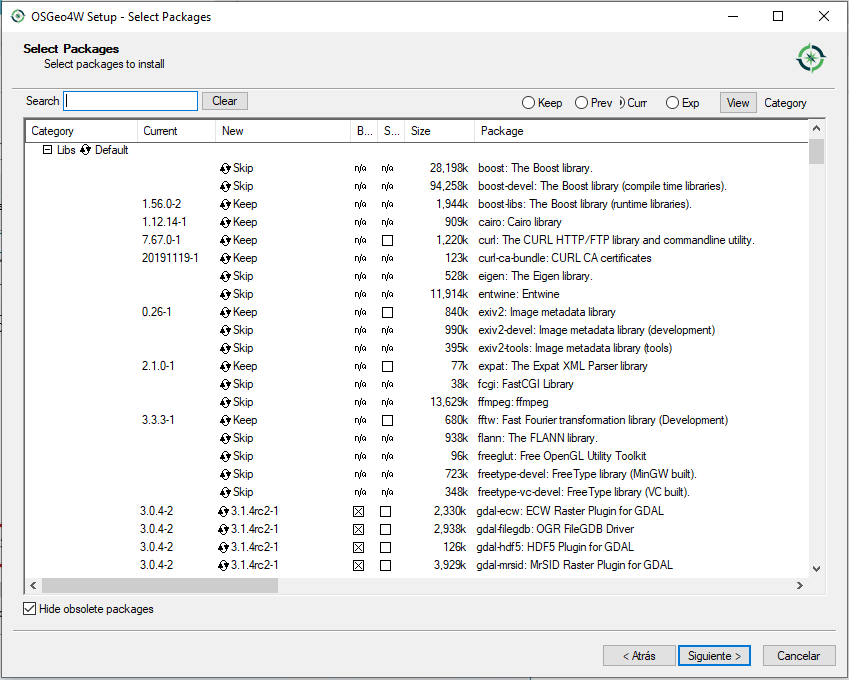849x680 pixels.
Task: Click the scroll right arrow of package list
Action: 800,585
